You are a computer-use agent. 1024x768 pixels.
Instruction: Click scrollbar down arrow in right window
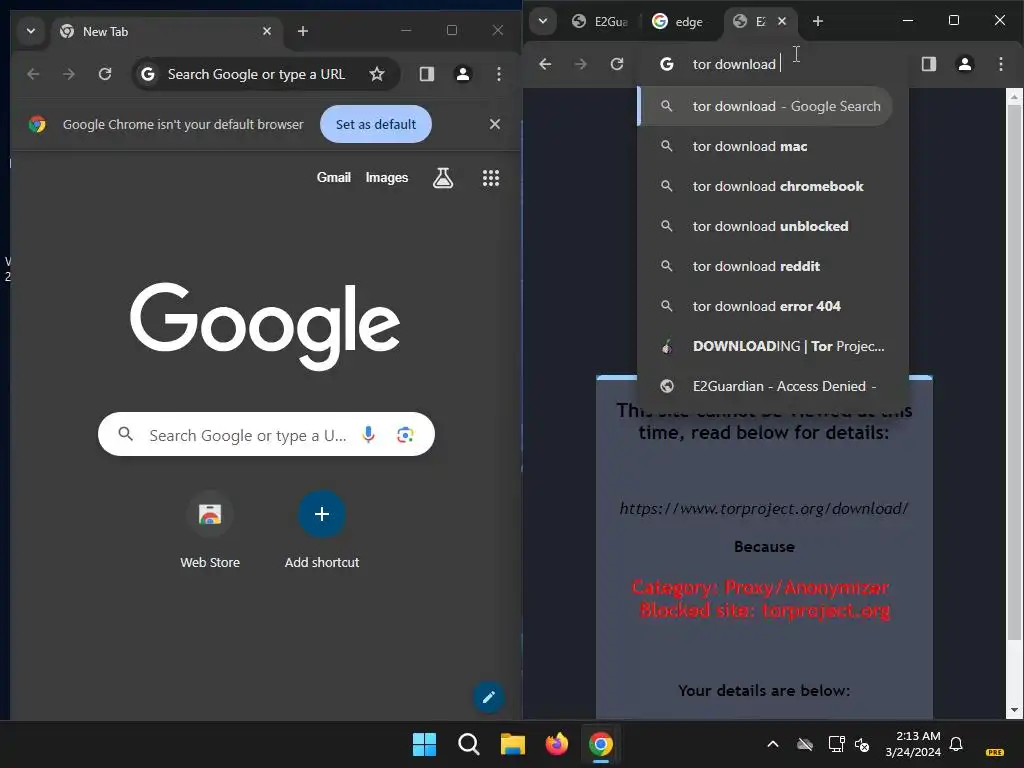(x=1014, y=710)
